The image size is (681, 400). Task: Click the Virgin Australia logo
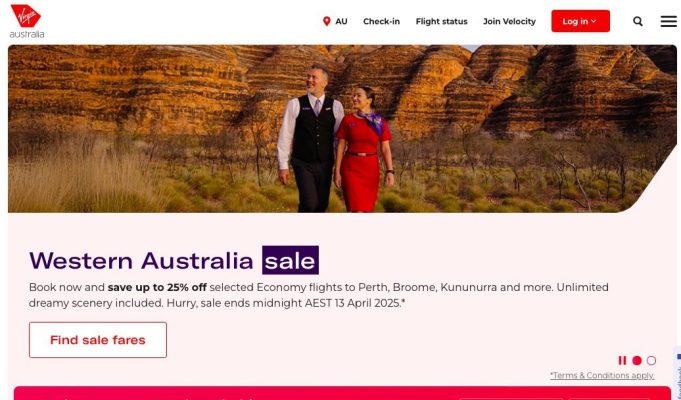click(26, 21)
